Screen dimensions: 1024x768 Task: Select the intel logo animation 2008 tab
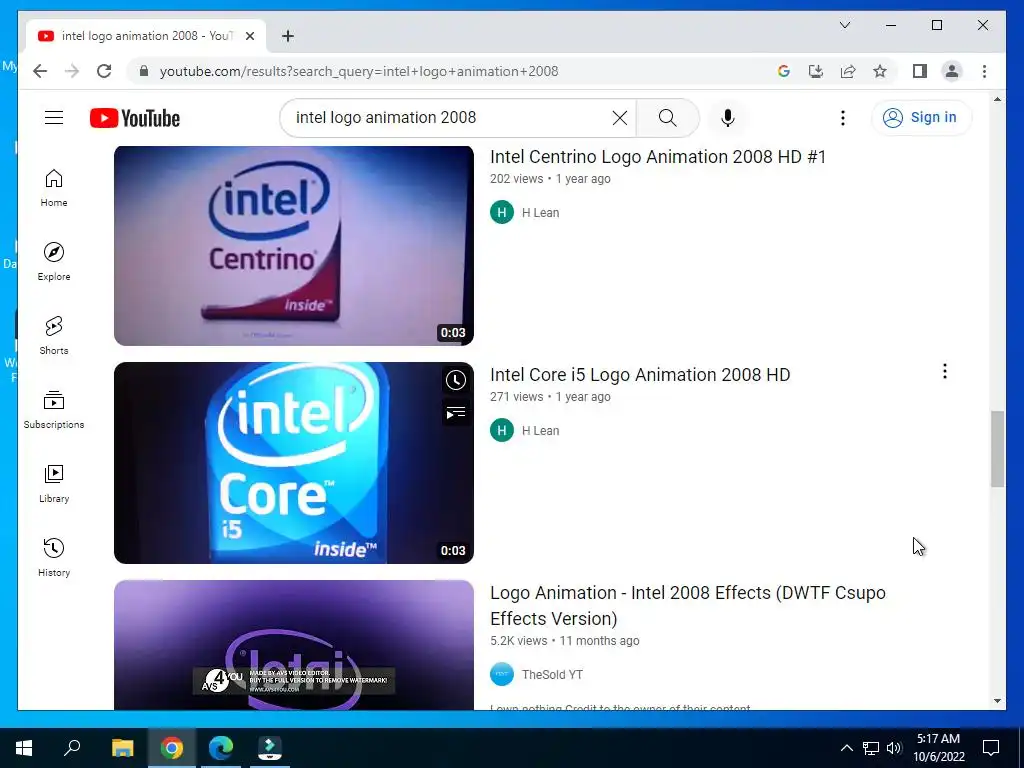coord(146,36)
